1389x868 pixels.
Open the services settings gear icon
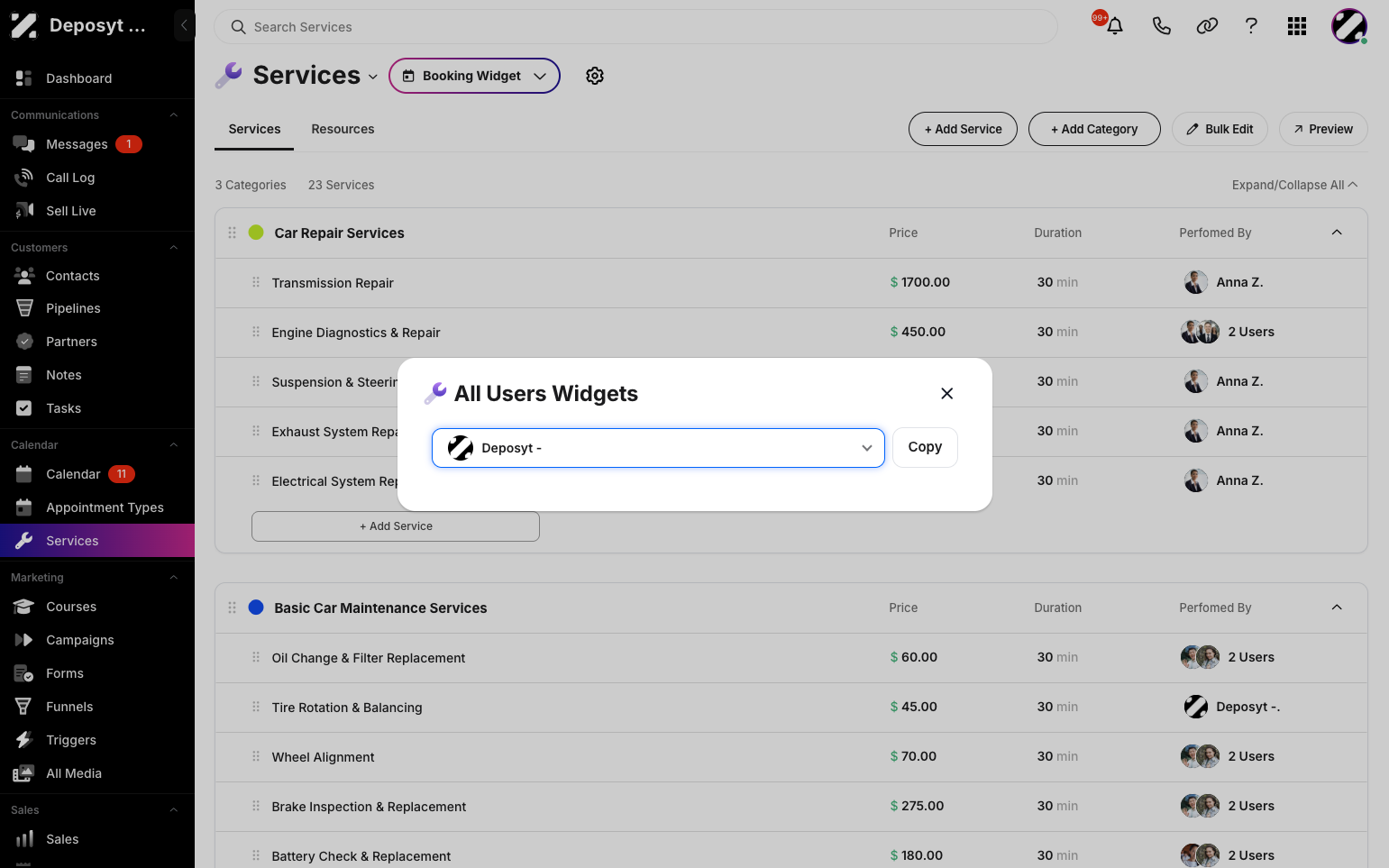(595, 76)
